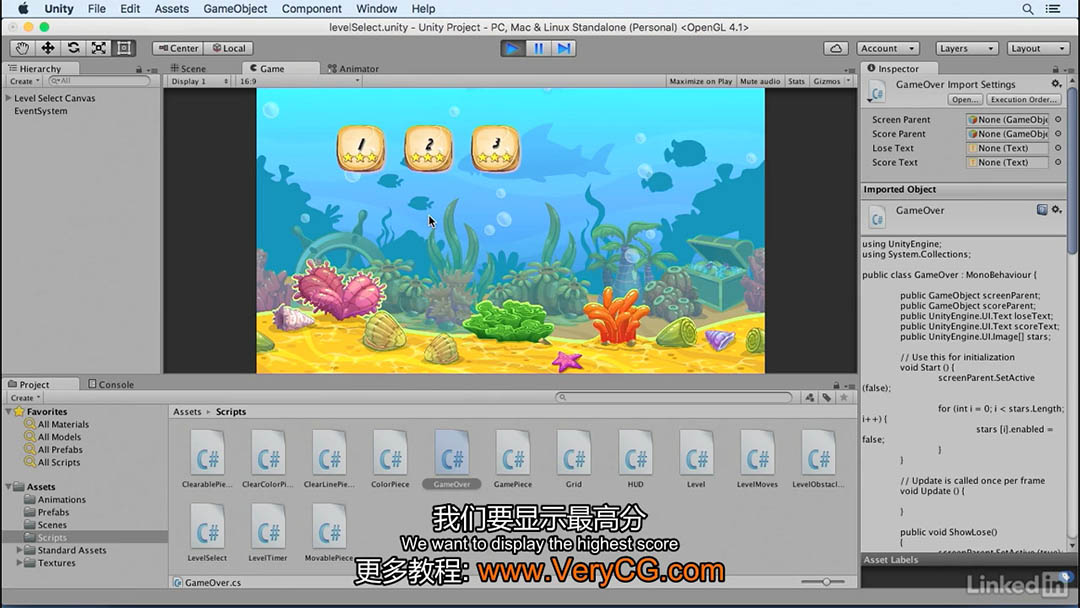Open the Hierarchy Create dropdown
Viewport: 1080px width, 608px height.
(24, 81)
